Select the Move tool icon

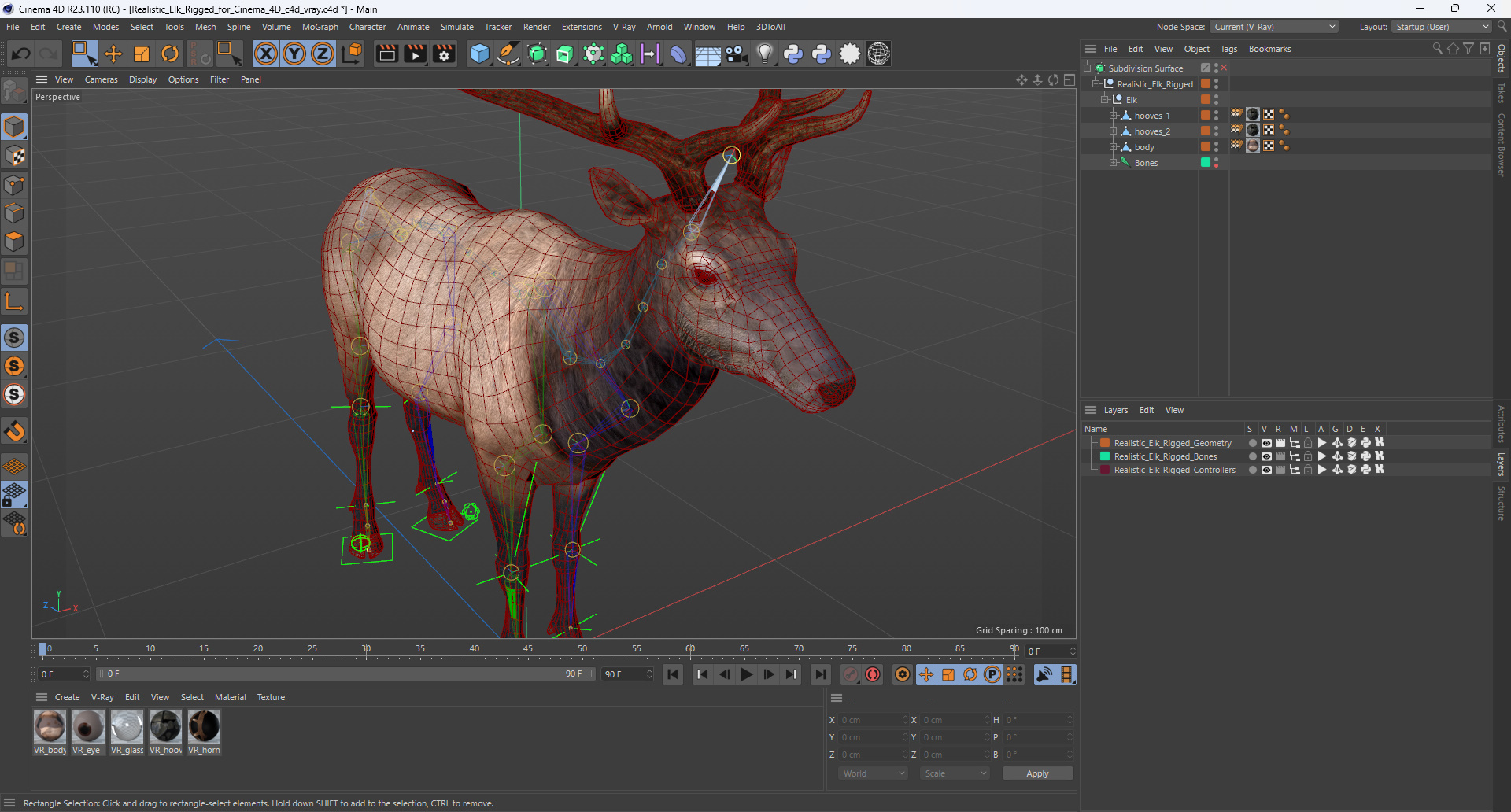coord(113,54)
